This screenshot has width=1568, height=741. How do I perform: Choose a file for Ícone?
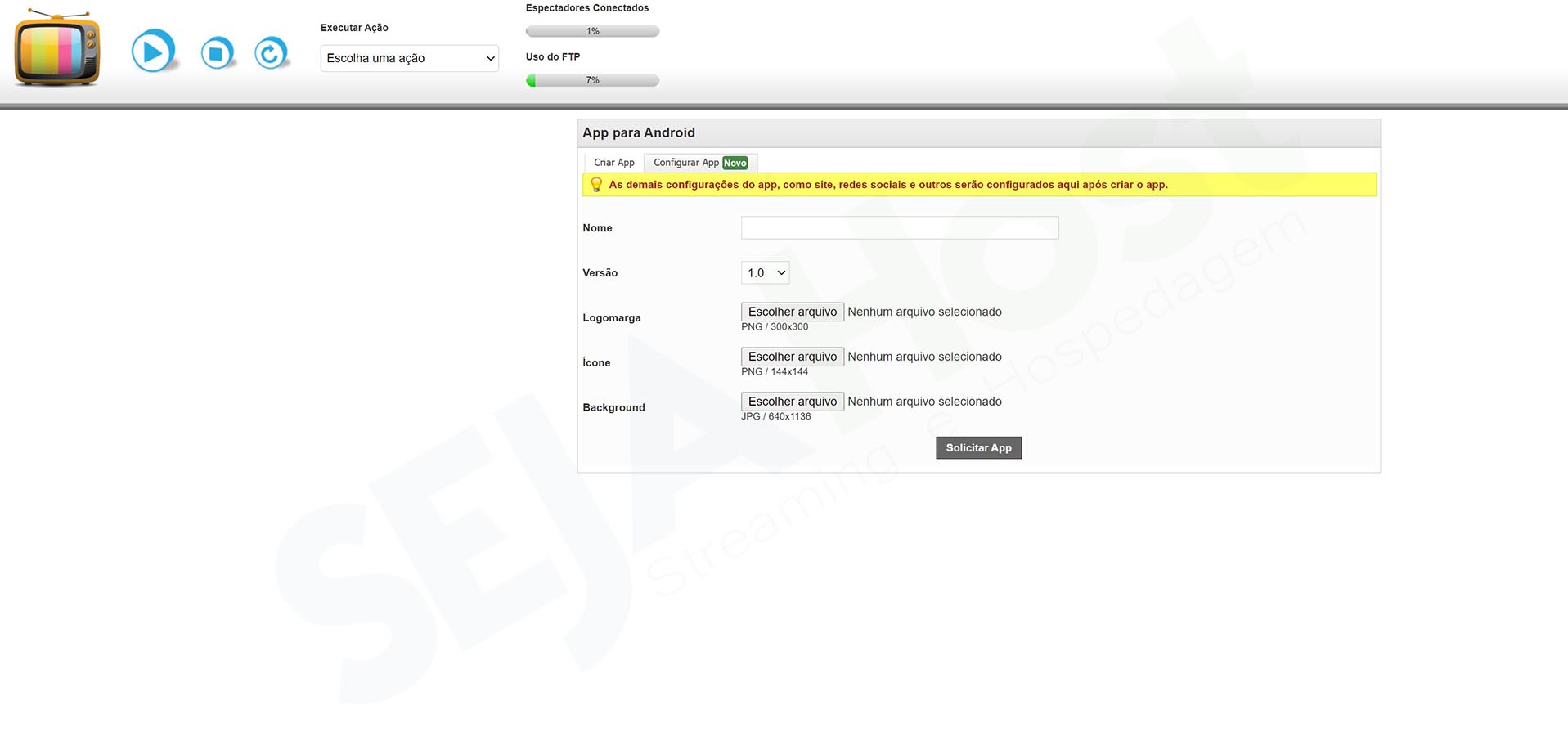792,357
